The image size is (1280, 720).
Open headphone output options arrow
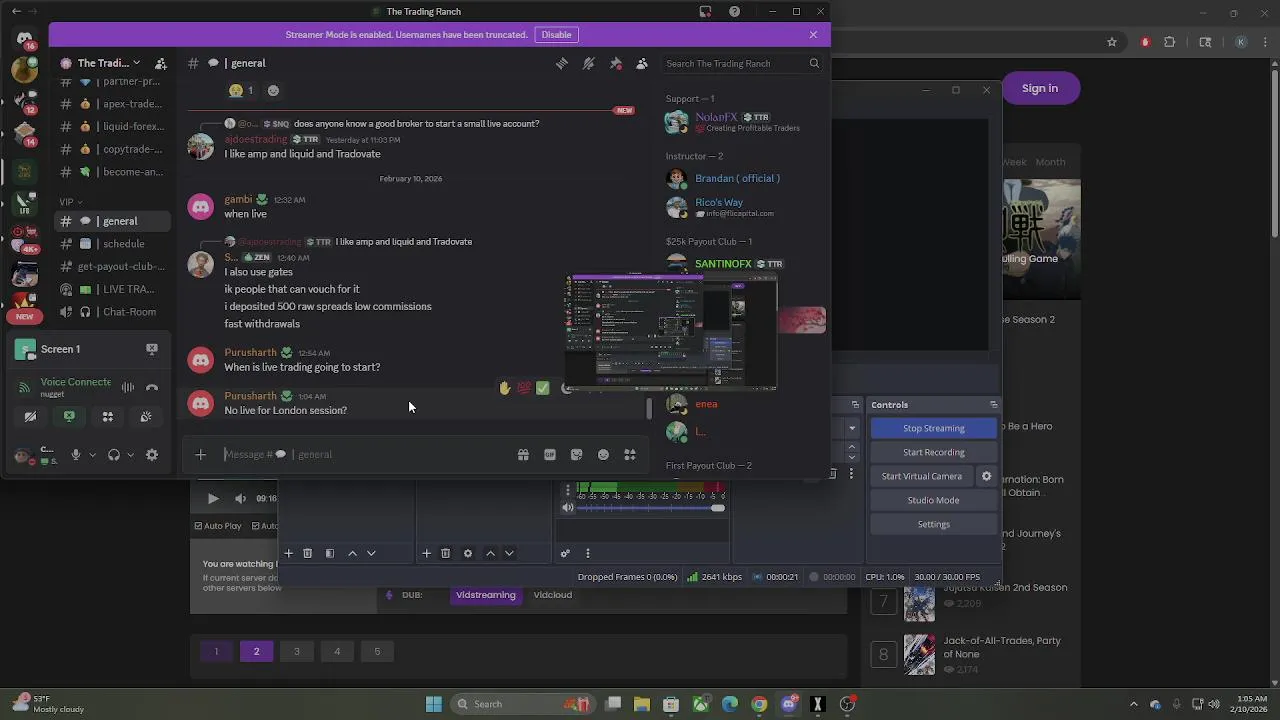click(x=130, y=455)
